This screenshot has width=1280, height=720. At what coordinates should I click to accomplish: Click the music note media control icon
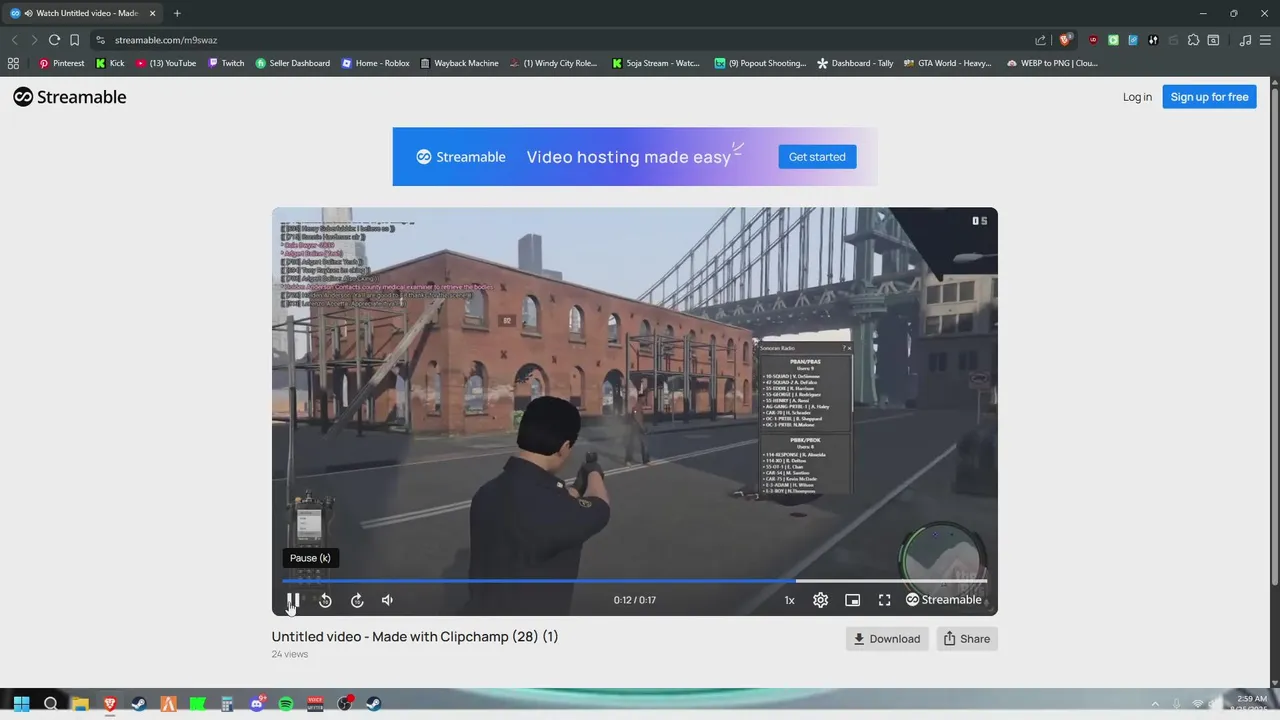(x=1245, y=40)
